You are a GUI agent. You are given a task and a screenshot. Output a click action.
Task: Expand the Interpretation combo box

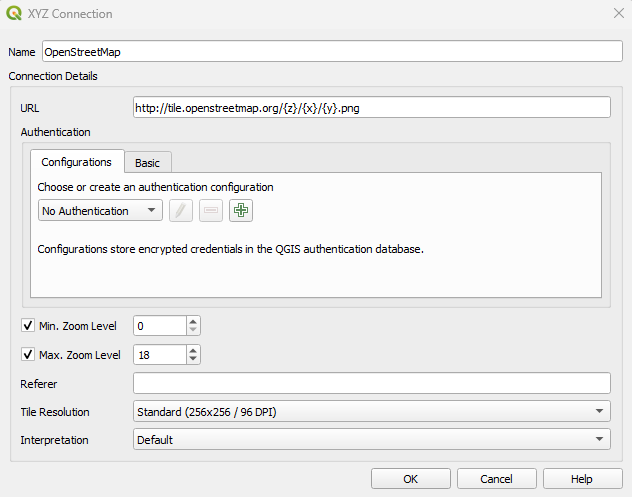(x=372, y=439)
